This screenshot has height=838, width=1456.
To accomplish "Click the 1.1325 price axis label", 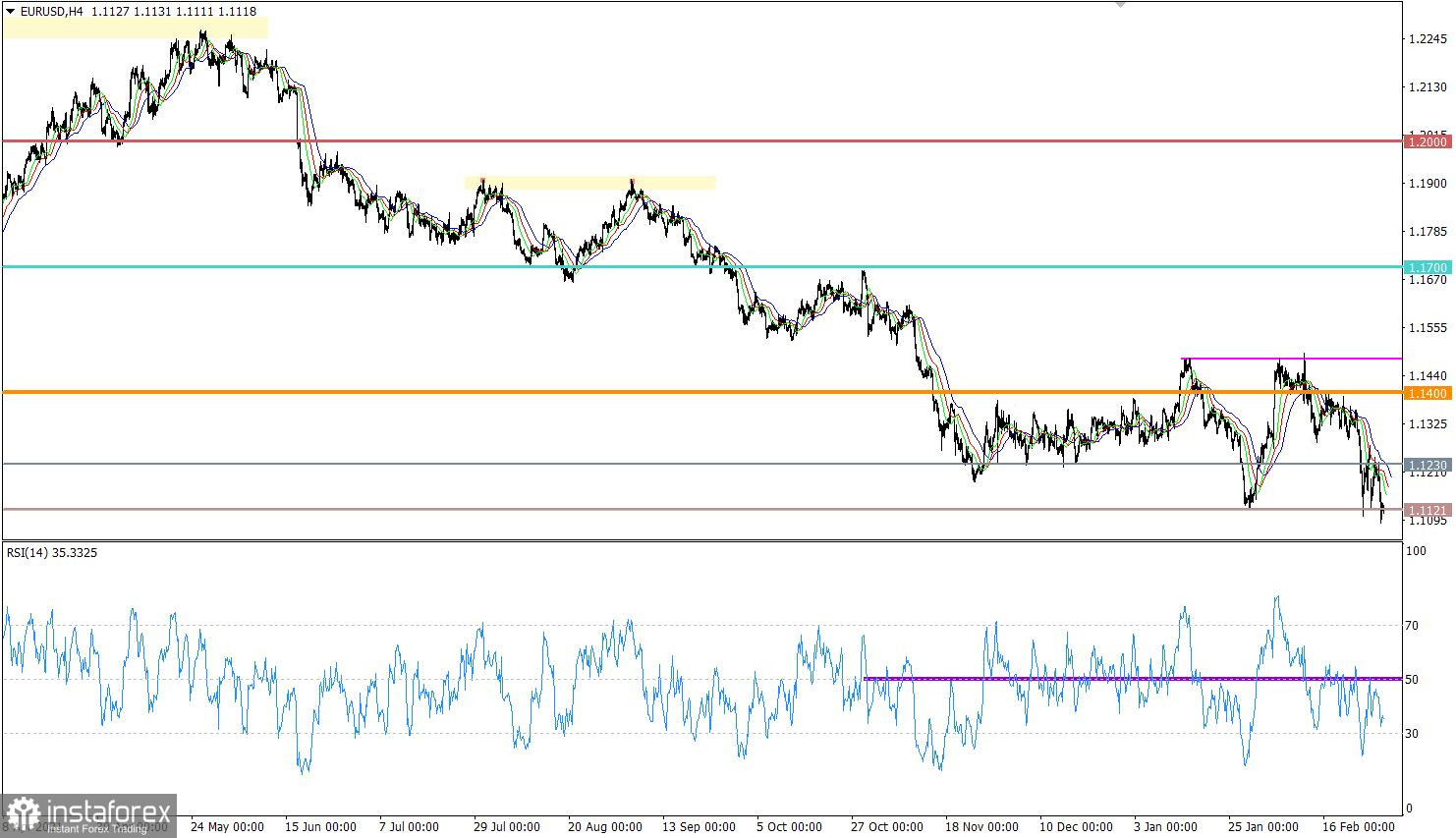I will click(1428, 424).
